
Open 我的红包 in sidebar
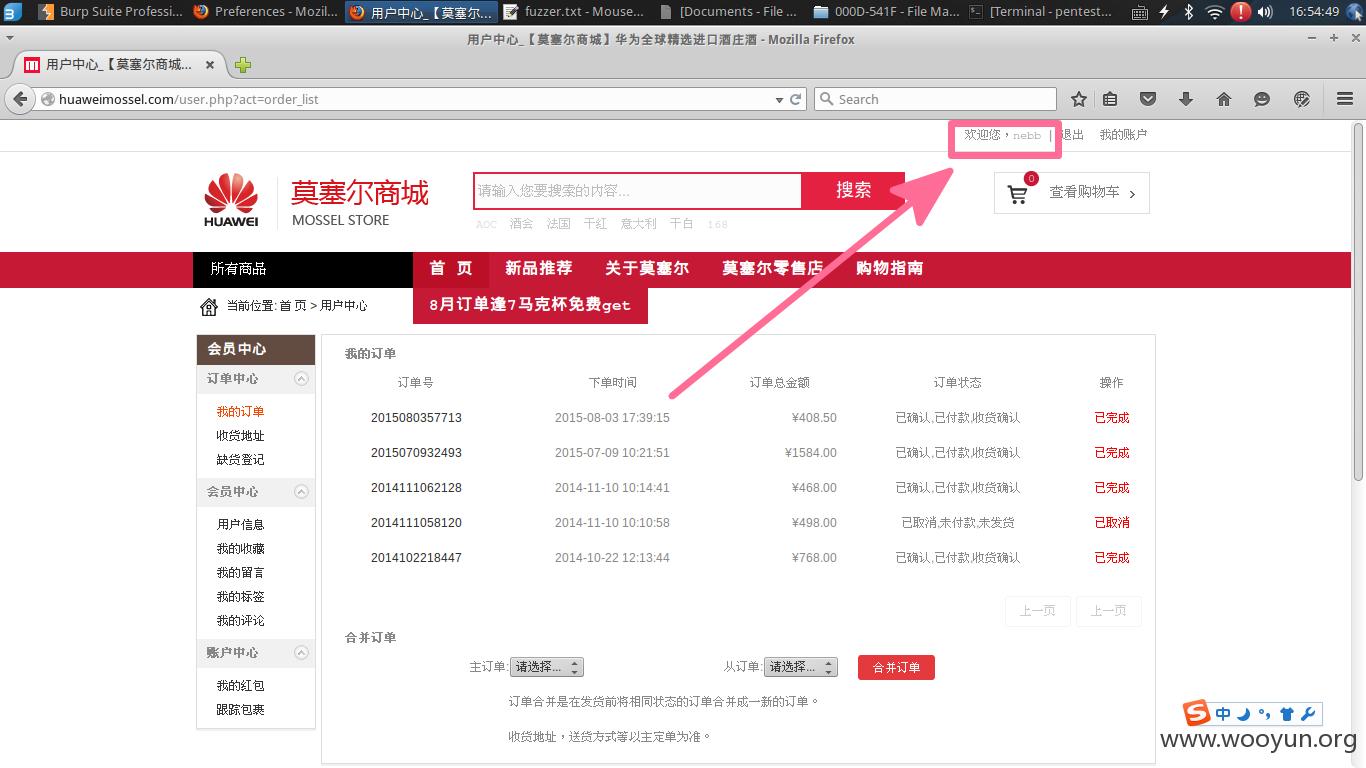(x=241, y=686)
